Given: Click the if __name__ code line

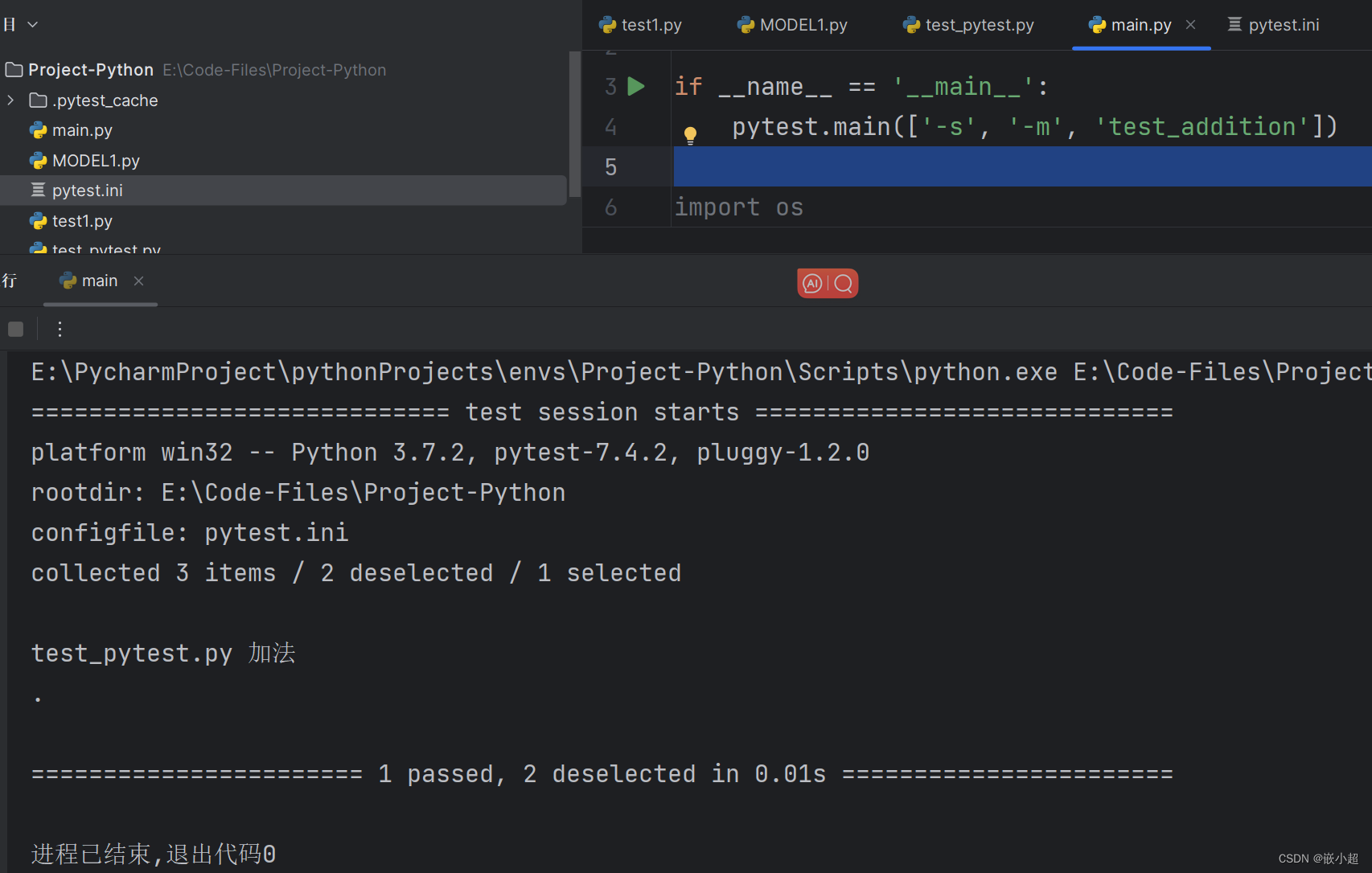Looking at the screenshot, I should tap(861, 86).
